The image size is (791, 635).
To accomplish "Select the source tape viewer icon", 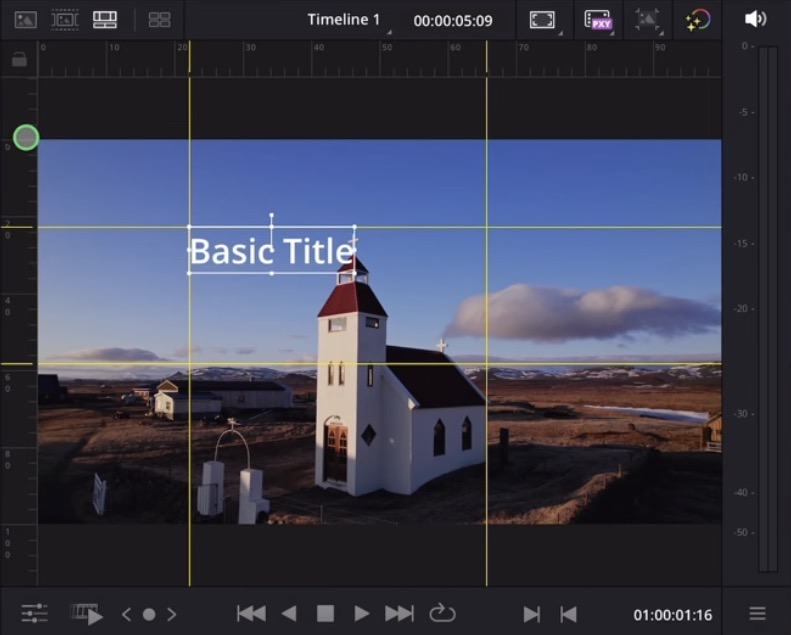I will (65, 20).
